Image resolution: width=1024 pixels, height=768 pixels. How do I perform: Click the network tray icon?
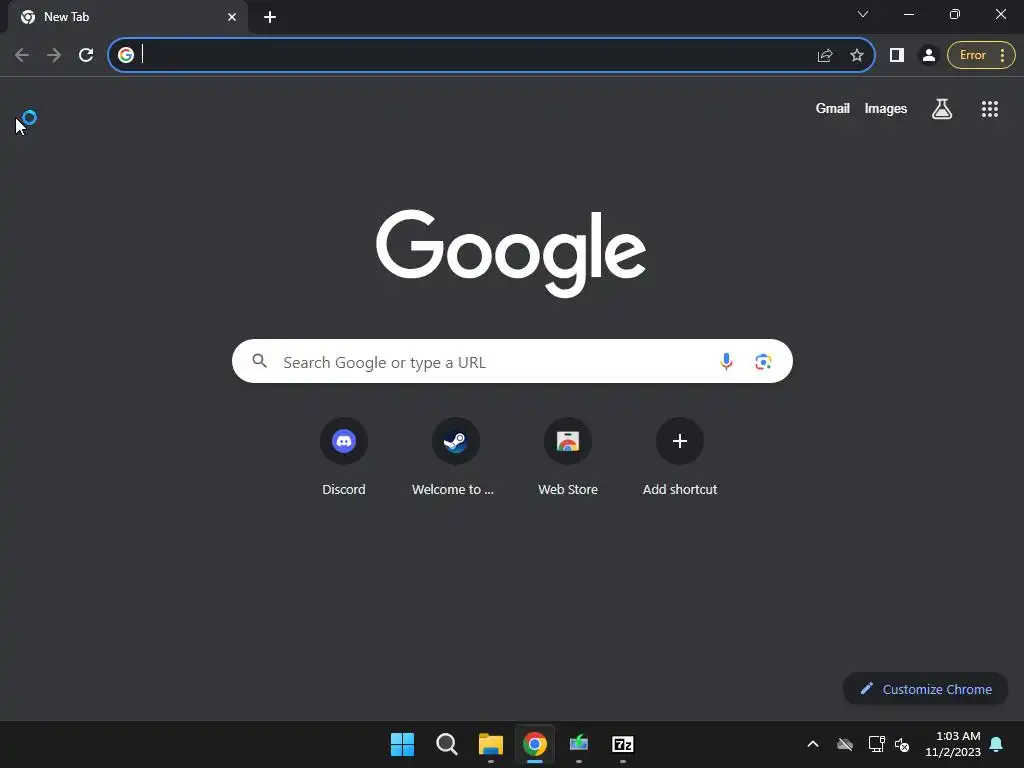876,744
